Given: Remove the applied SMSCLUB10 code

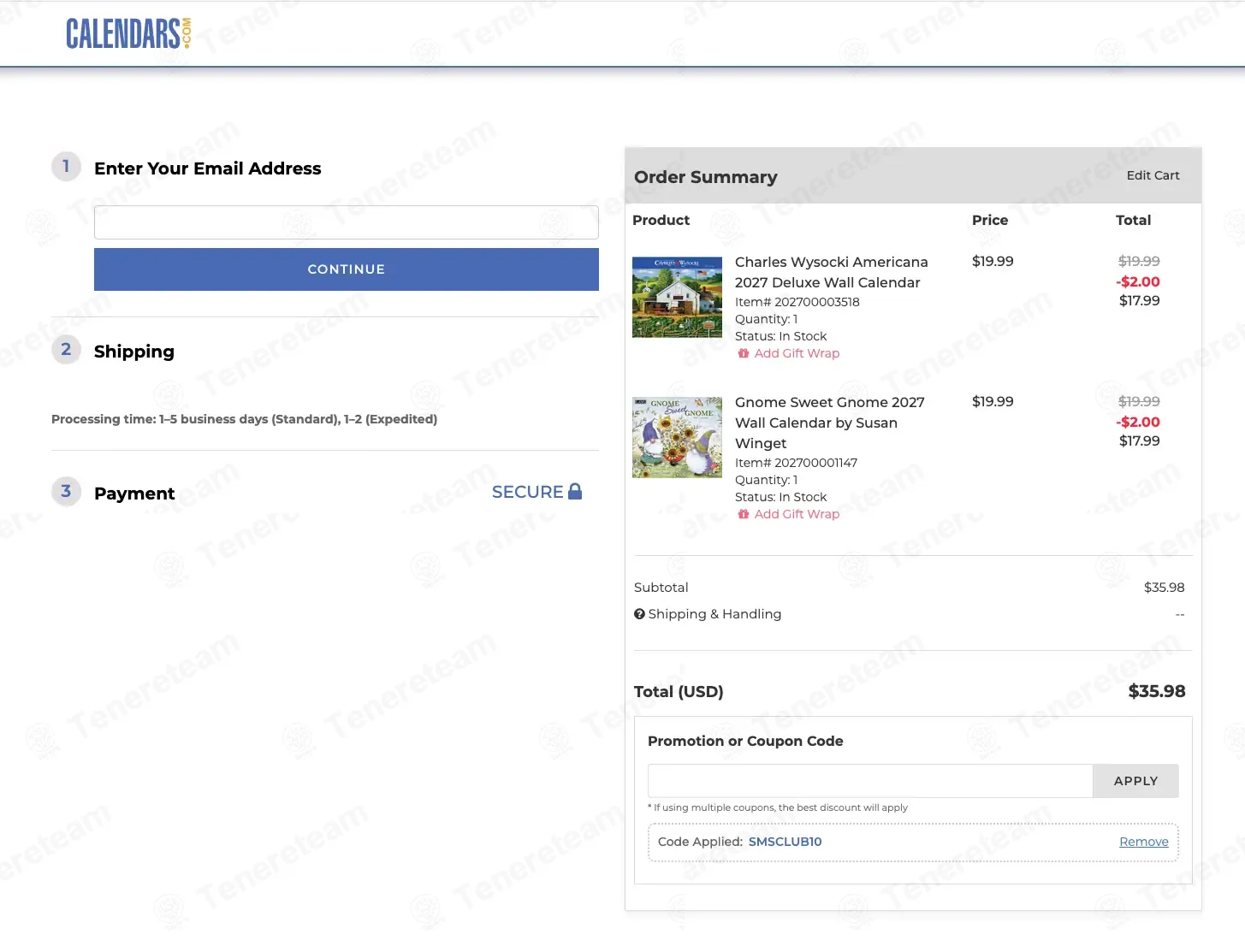Looking at the screenshot, I should (1144, 842).
